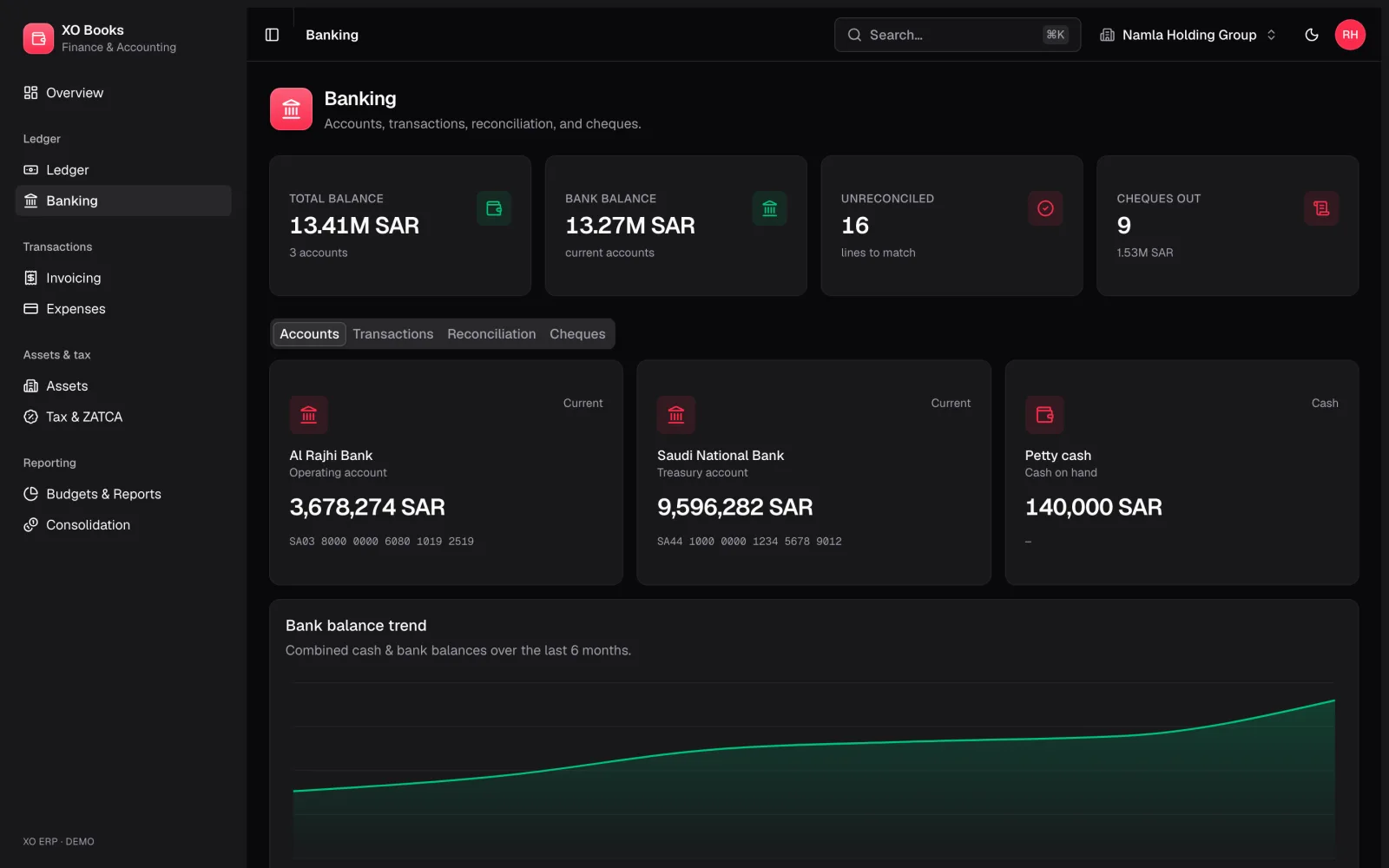Go to the Cheques tab
The height and width of the screenshot is (868, 1389).
577,334
